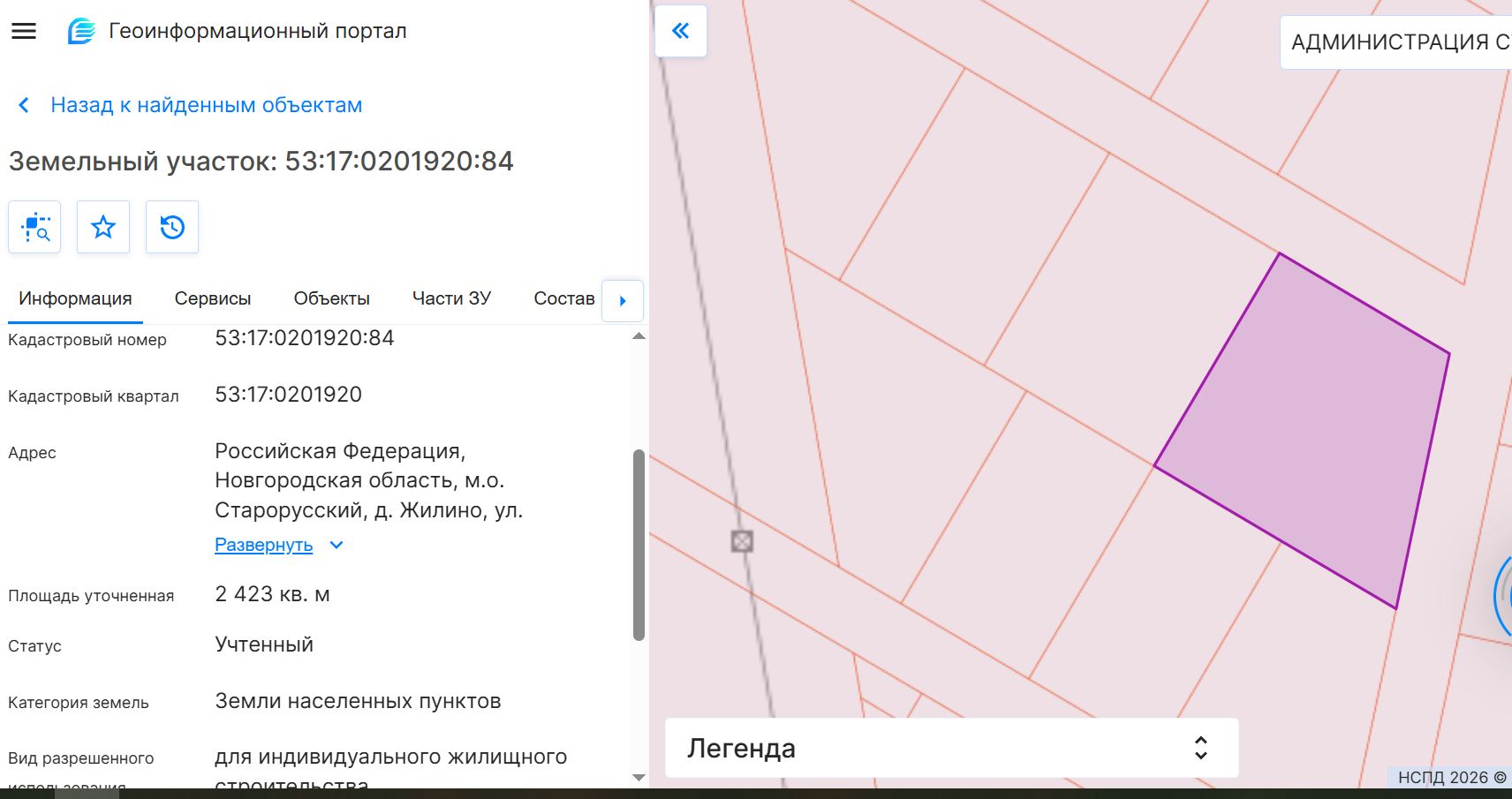The width and height of the screenshot is (1512, 799).
Task: Expand the full address via Развернуть
Action: [x=264, y=545]
